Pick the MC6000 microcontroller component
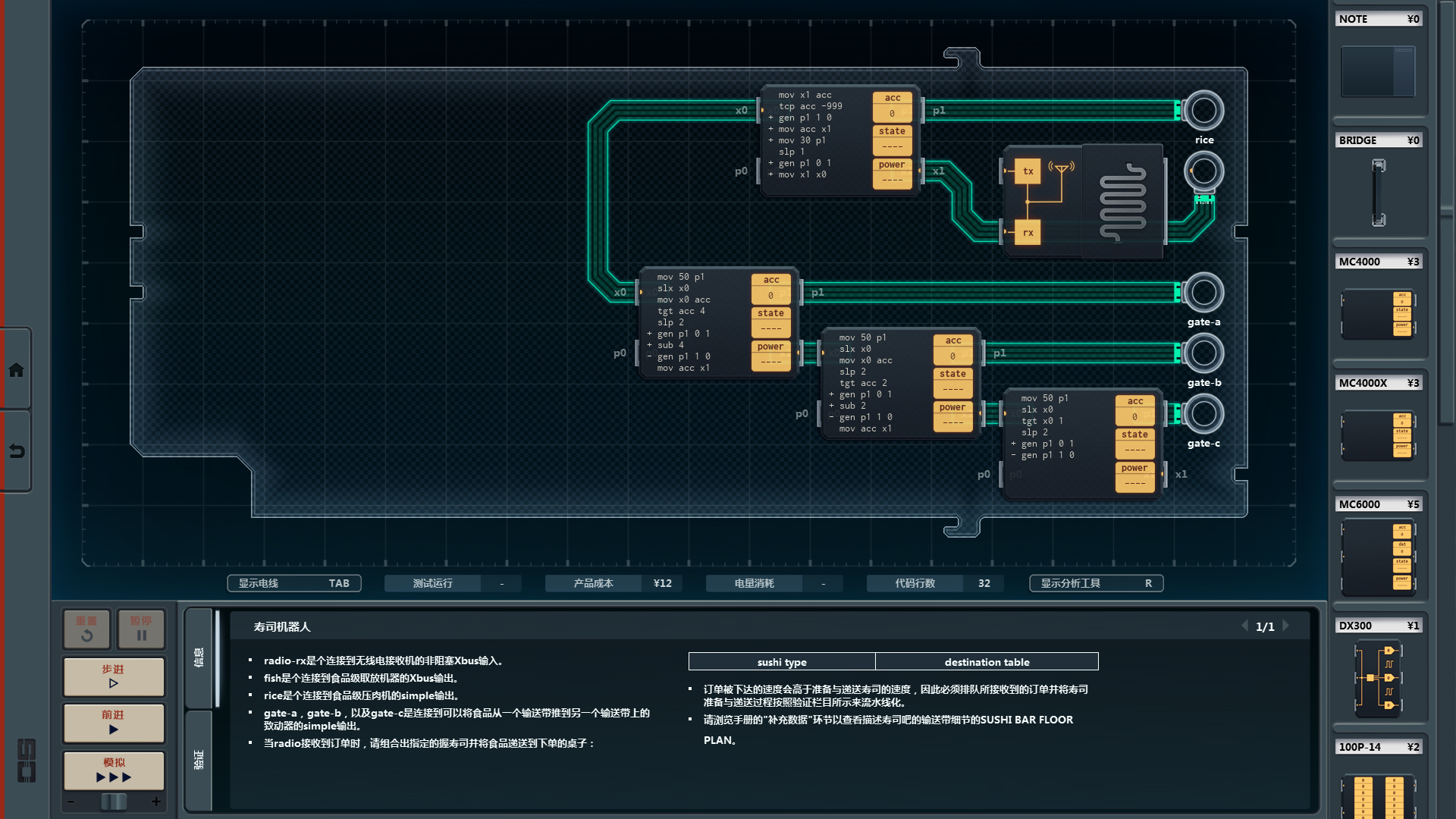 1378,557
